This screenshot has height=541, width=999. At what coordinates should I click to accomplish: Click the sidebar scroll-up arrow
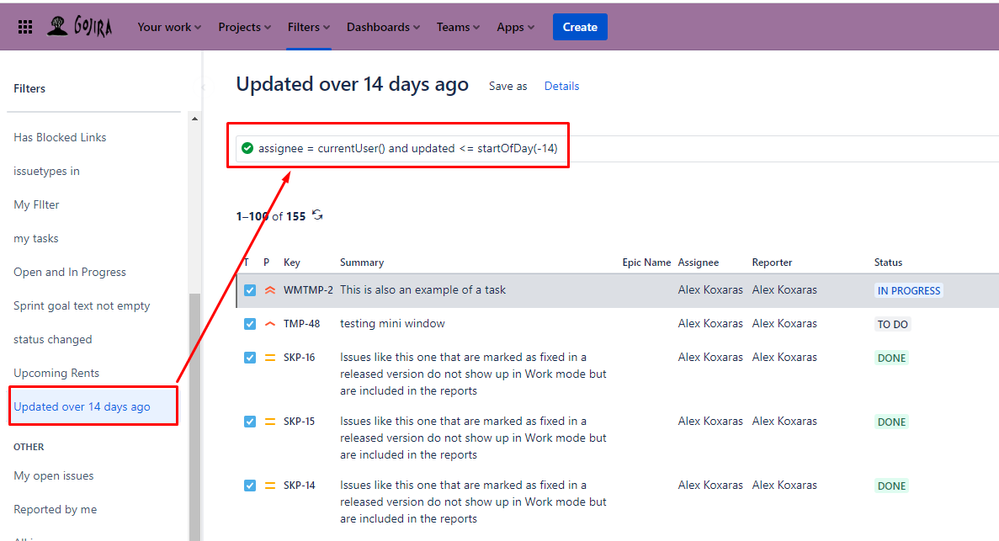point(194,119)
